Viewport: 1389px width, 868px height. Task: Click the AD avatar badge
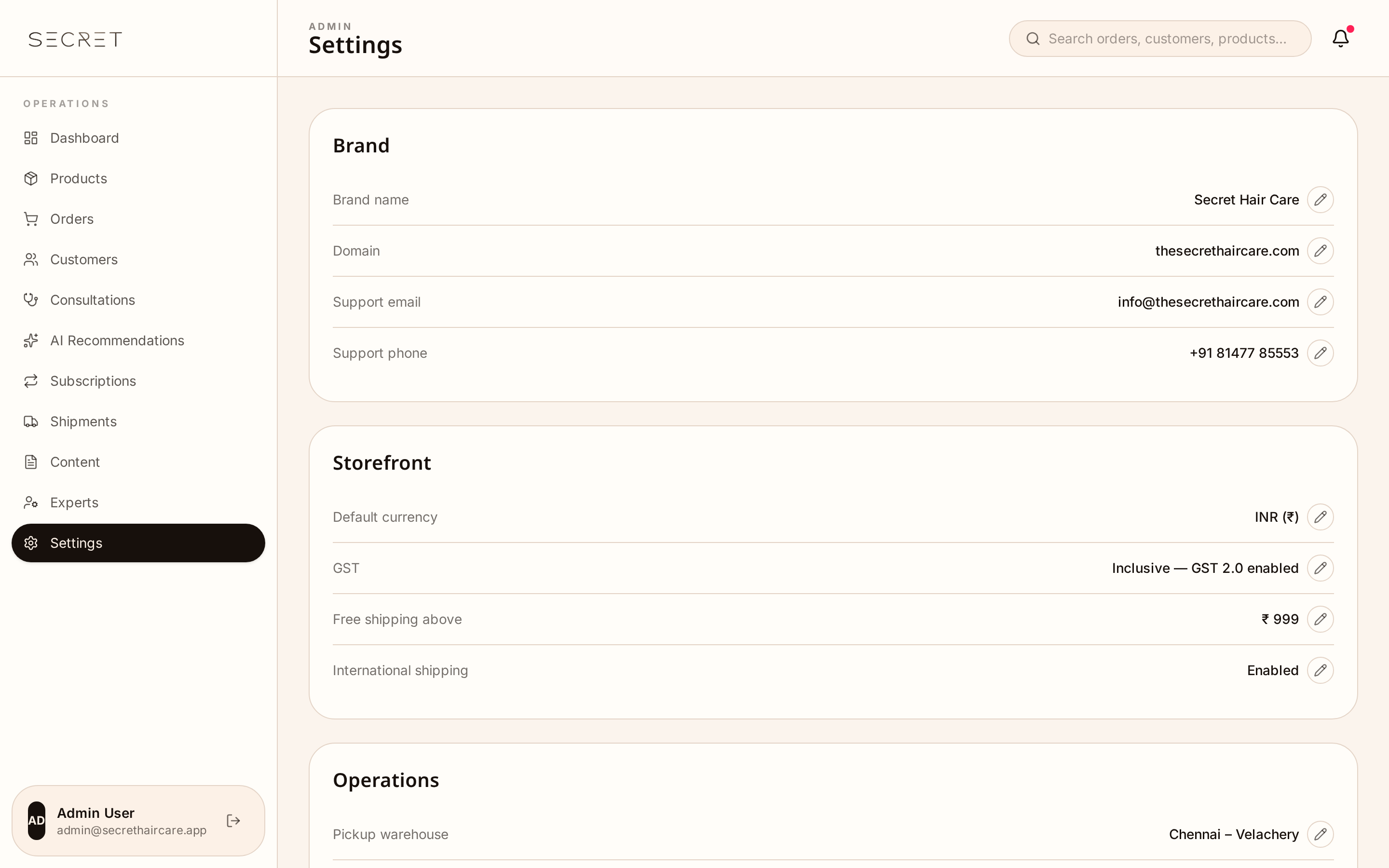click(x=37, y=820)
